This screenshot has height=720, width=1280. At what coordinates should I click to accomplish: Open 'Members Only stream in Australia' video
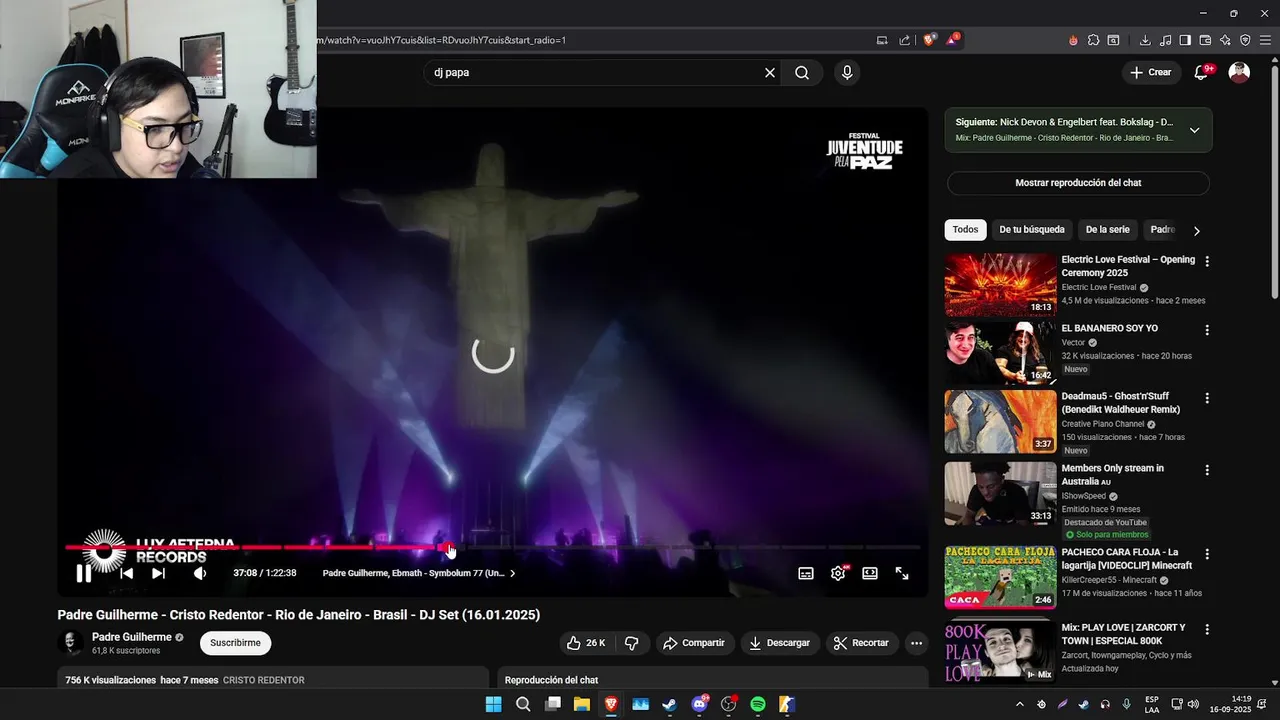coord(1112,474)
